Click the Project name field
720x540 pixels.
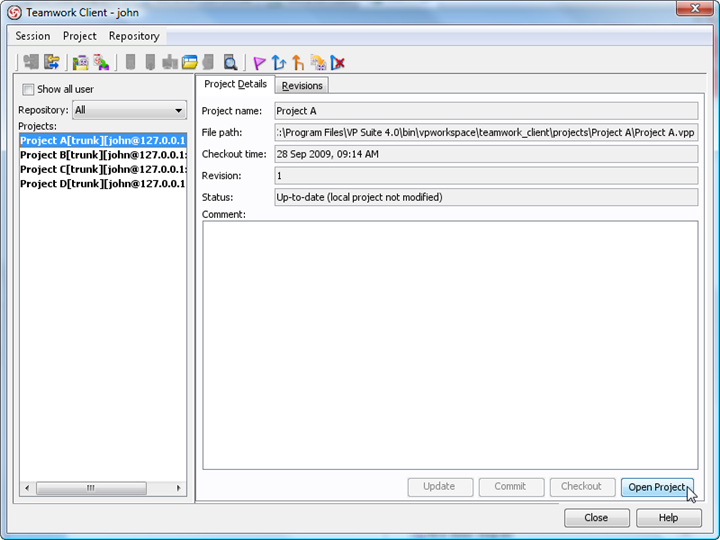(486, 111)
